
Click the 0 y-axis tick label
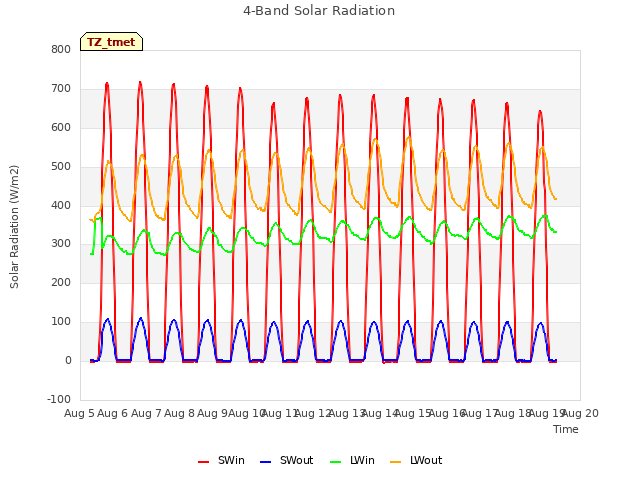68,360
